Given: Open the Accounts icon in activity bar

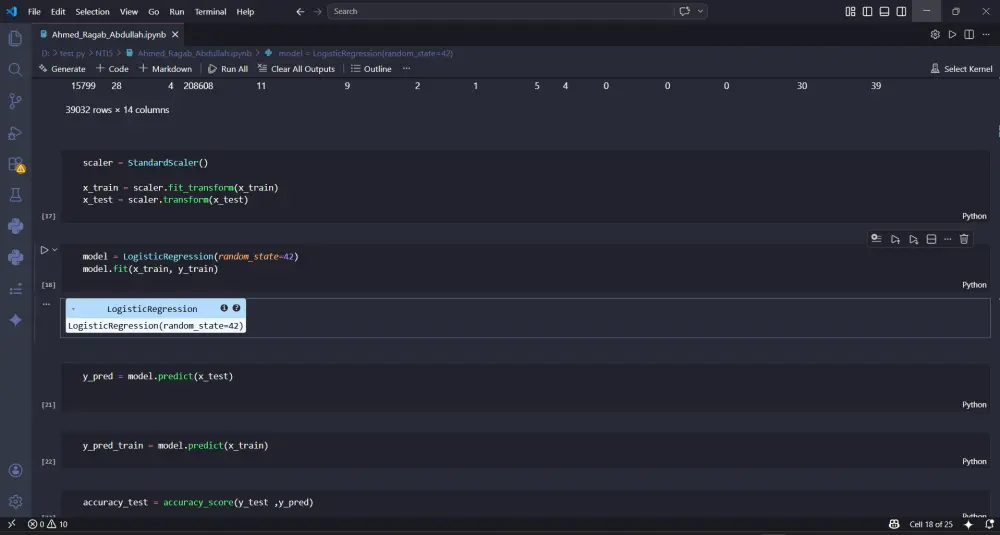Looking at the screenshot, I should 15,471.
